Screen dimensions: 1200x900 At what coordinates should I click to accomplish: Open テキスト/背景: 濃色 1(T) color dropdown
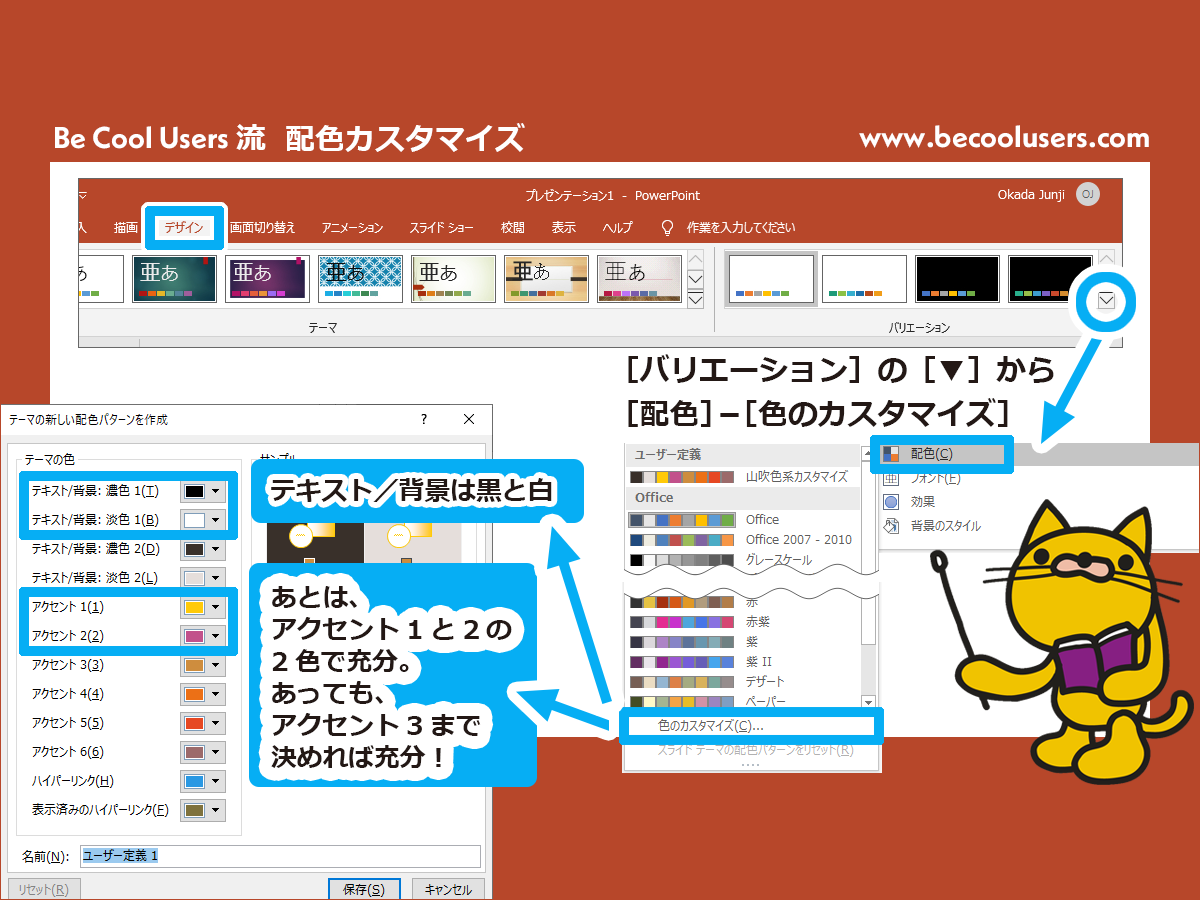coord(204,491)
